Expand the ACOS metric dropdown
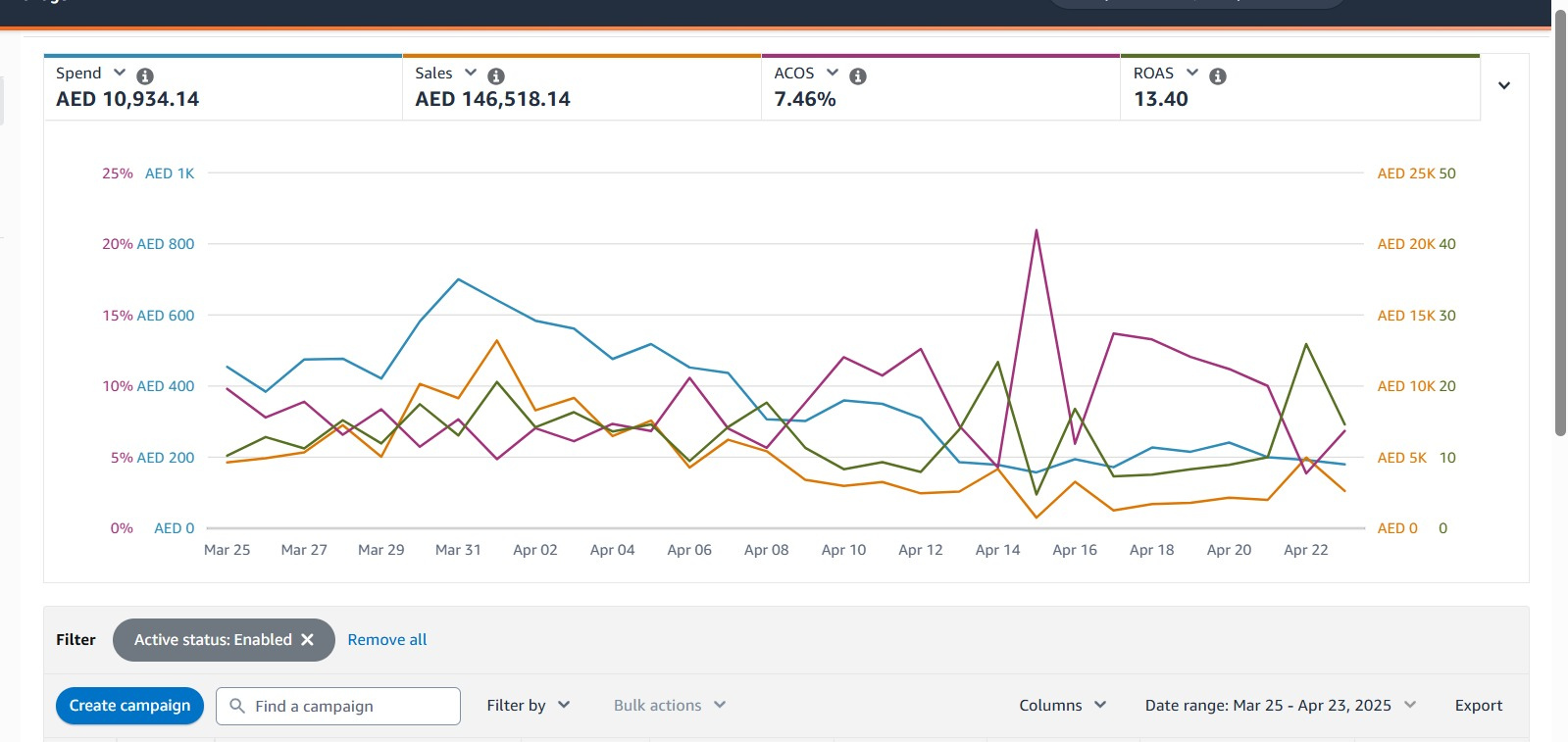The image size is (1568, 742). point(833,73)
